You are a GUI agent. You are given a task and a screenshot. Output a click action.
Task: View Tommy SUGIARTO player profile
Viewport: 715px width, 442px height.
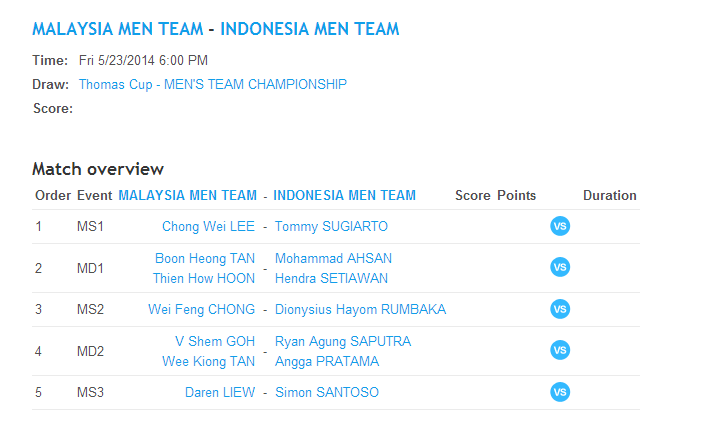coord(331,227)
